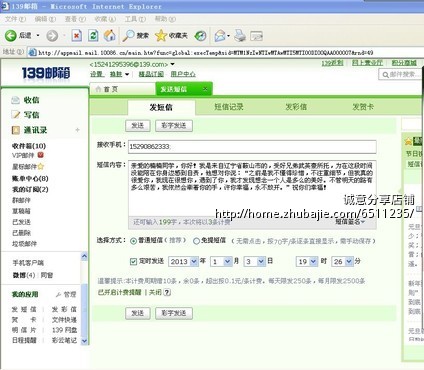Click the Print toolbar icon
Image resolution: width=424 pixels, height=370 pixels.
click(240, 36)
